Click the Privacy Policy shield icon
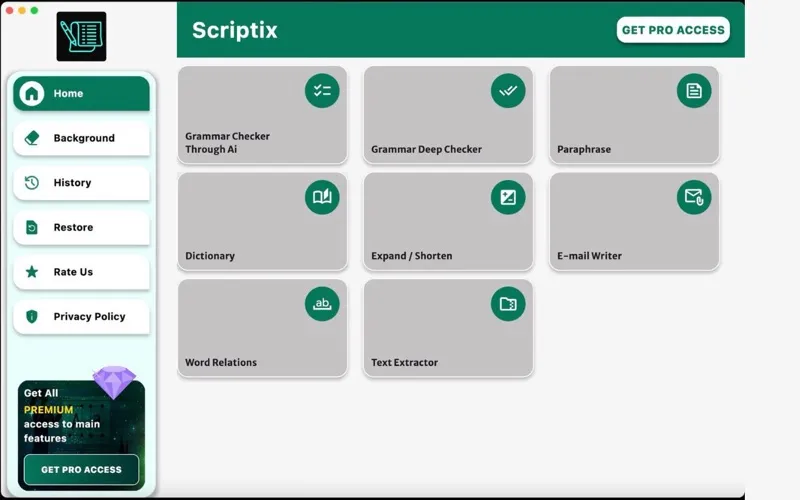 point(32,316)
